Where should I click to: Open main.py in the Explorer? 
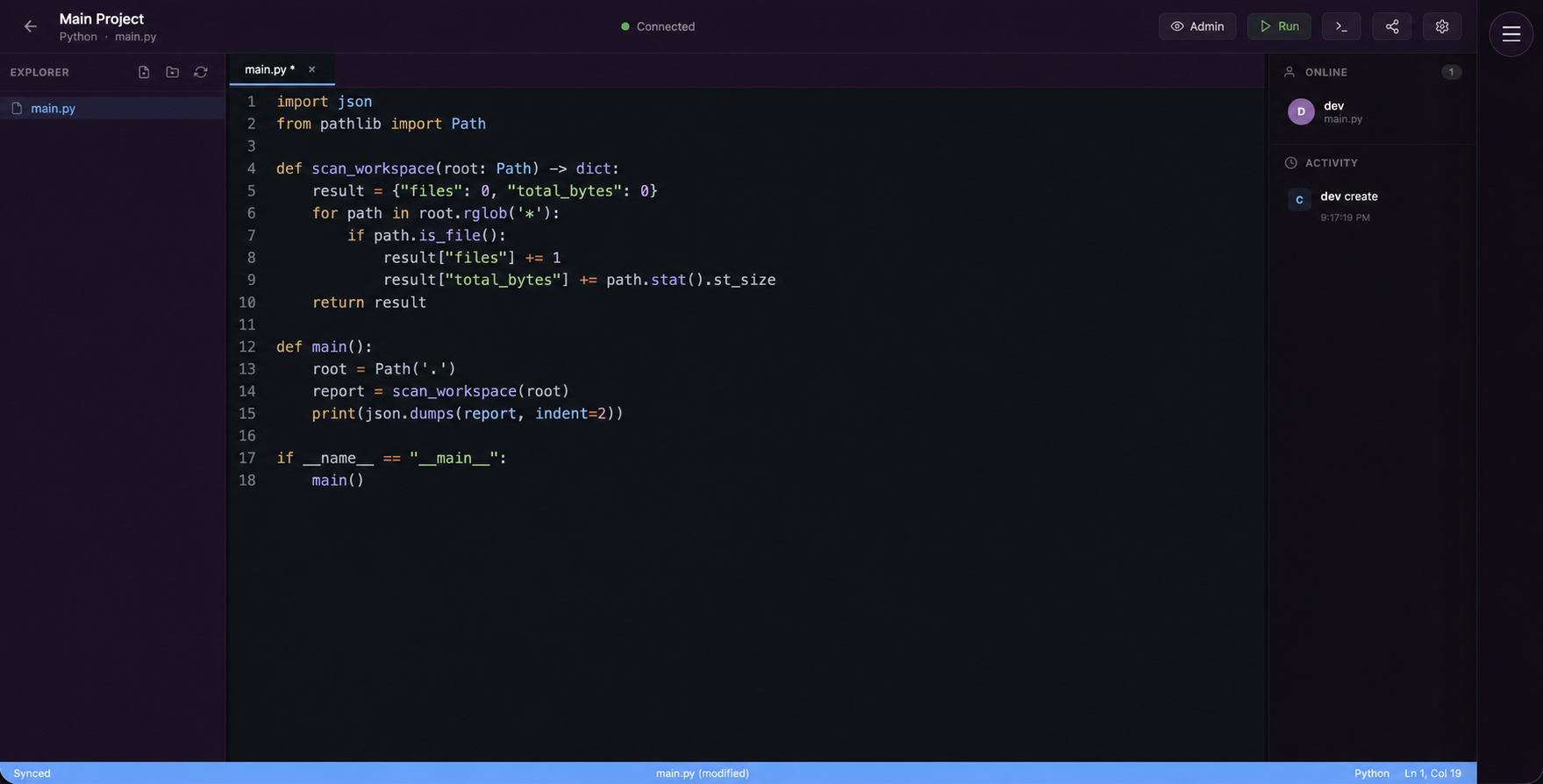click(112, 108)
